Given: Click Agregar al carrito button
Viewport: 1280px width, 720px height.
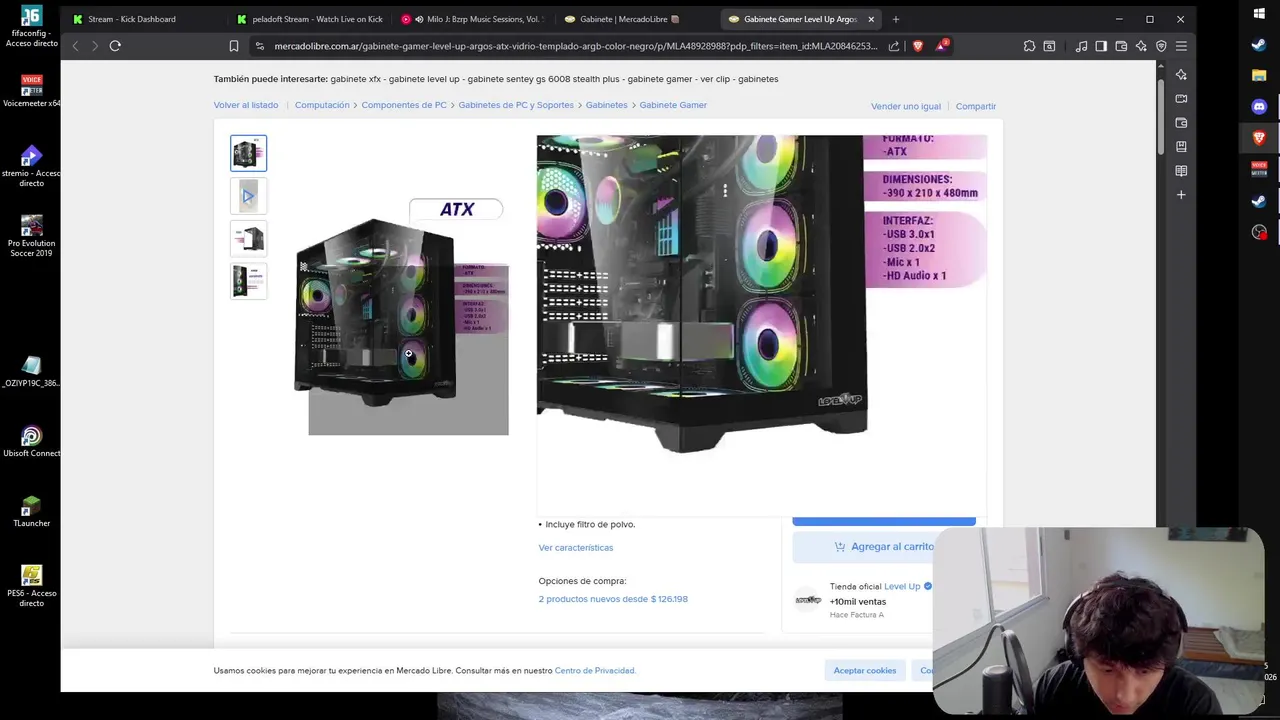Looking at the screenshot, I should point(883,547).
